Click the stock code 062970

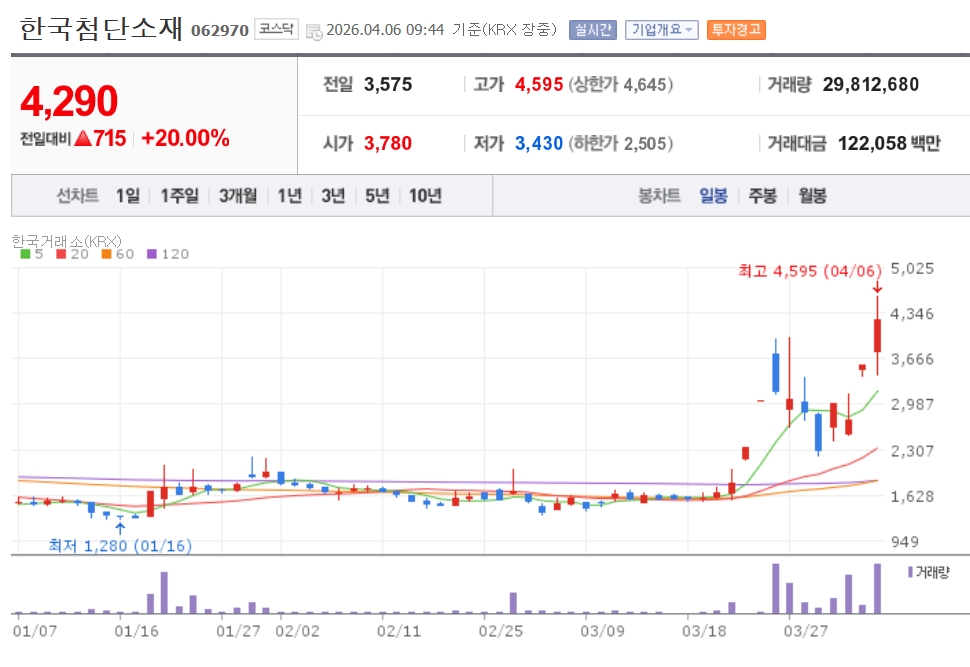pos(220,30)
